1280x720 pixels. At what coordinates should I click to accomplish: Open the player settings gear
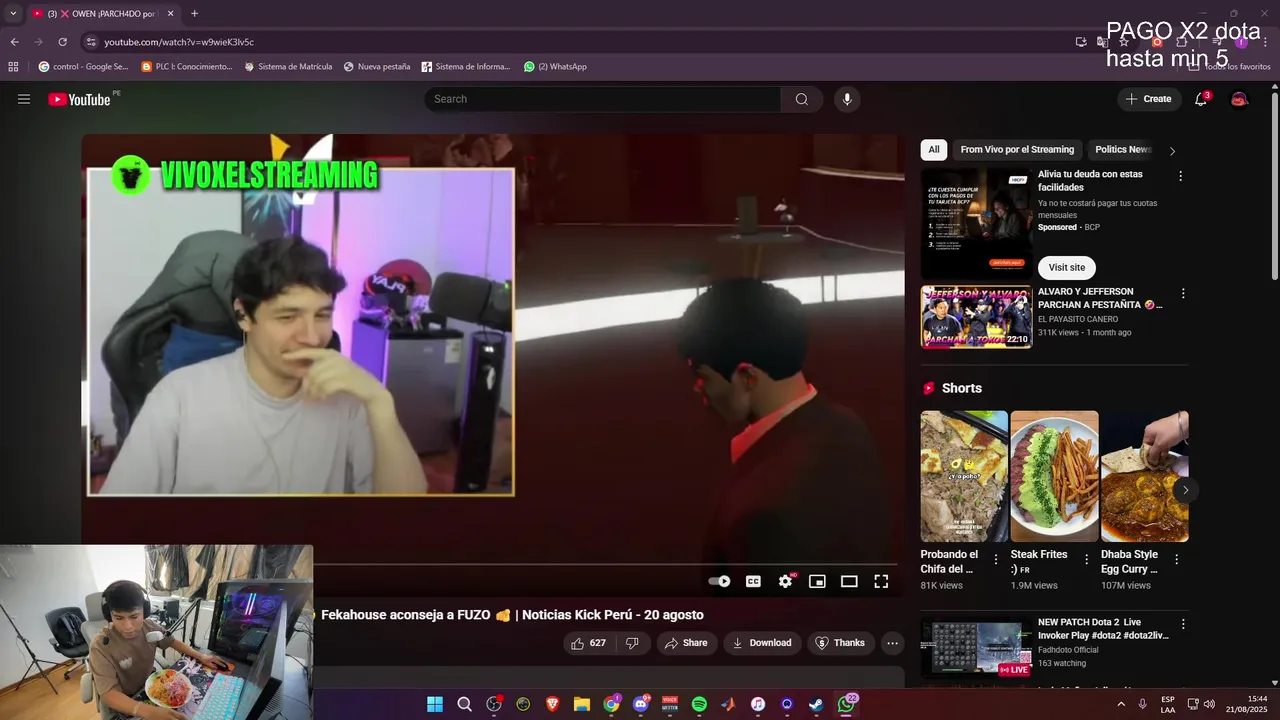click(x=786, y=581)
